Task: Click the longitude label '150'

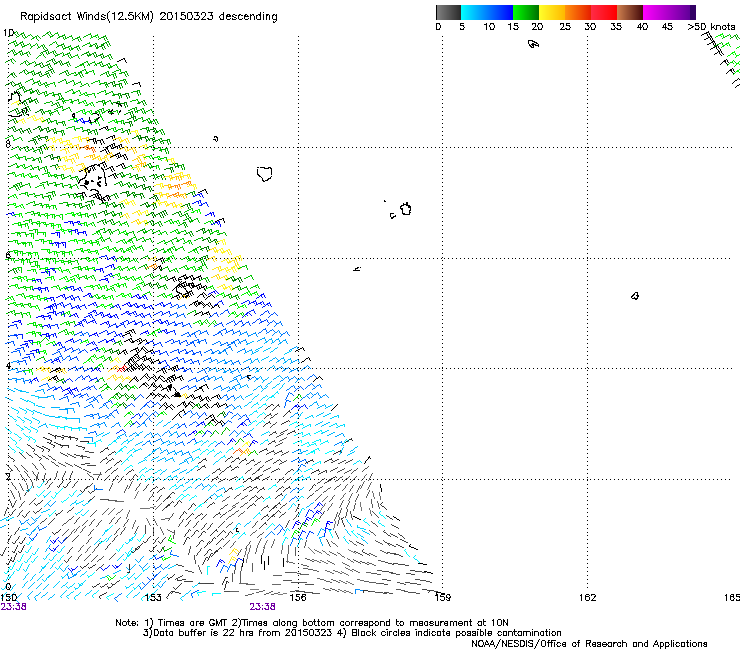Action: [x=8, y=598]
